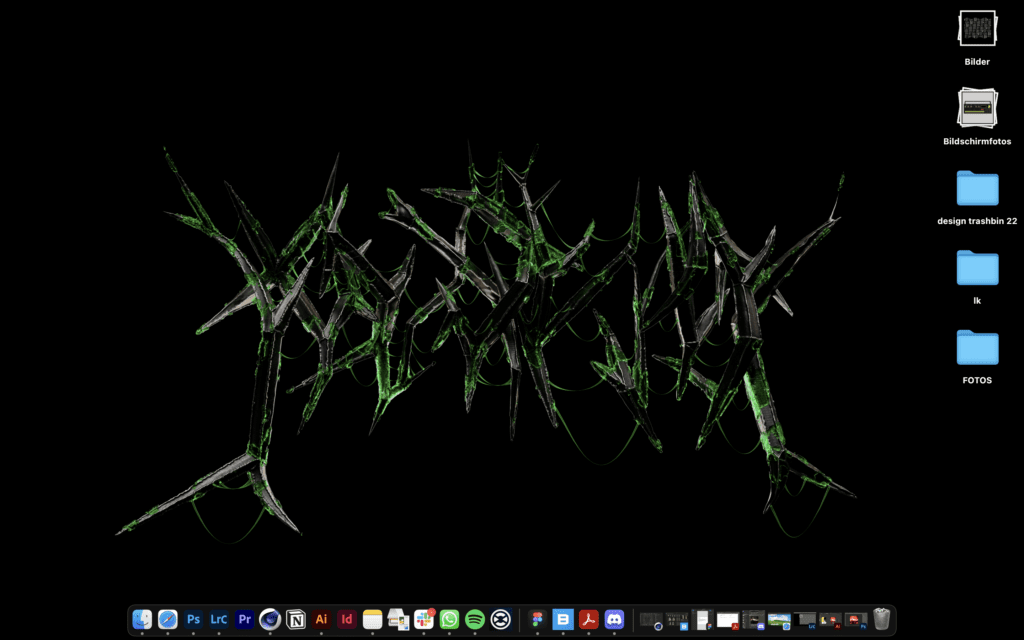Screen dimensions: 1024x640
Task: Launch Safari from the dock
Action: [x=168, y=620]
